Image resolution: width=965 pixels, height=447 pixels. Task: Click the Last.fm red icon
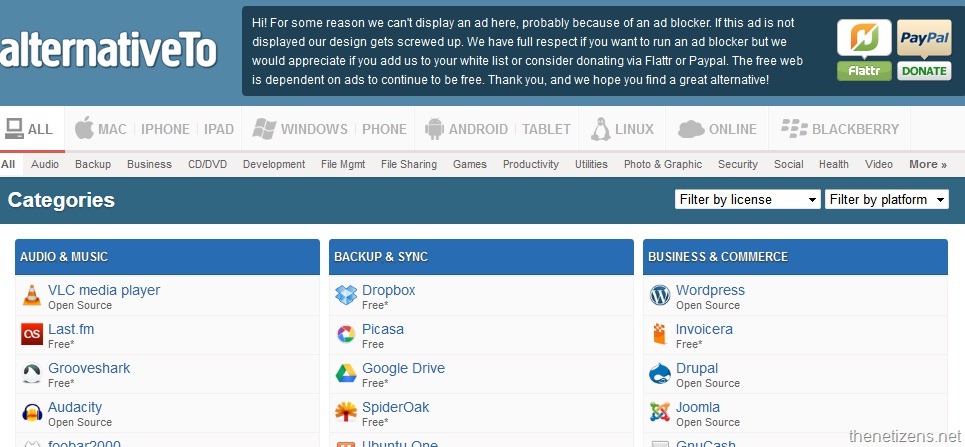point(32,334)
